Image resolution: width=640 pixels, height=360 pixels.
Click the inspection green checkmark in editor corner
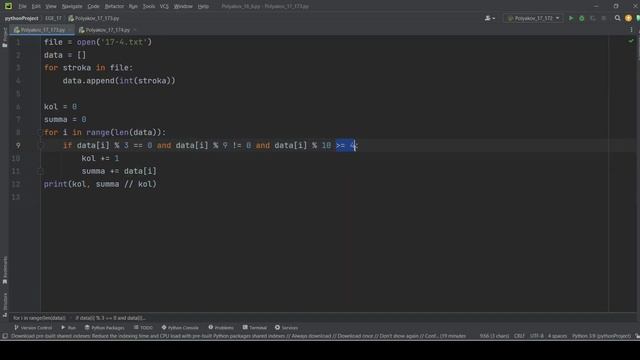point(631,41)
